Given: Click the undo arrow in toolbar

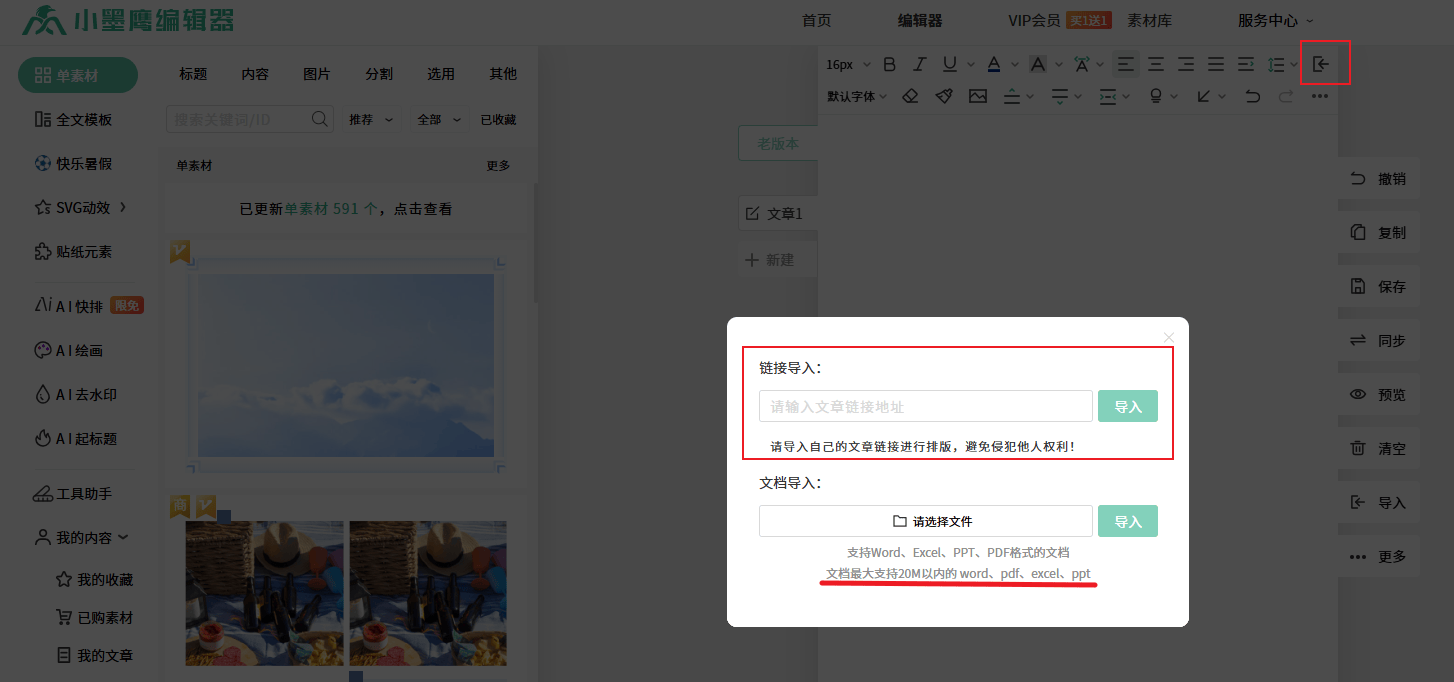Looking at the screenshot, I should click(x=1252, y=96).
